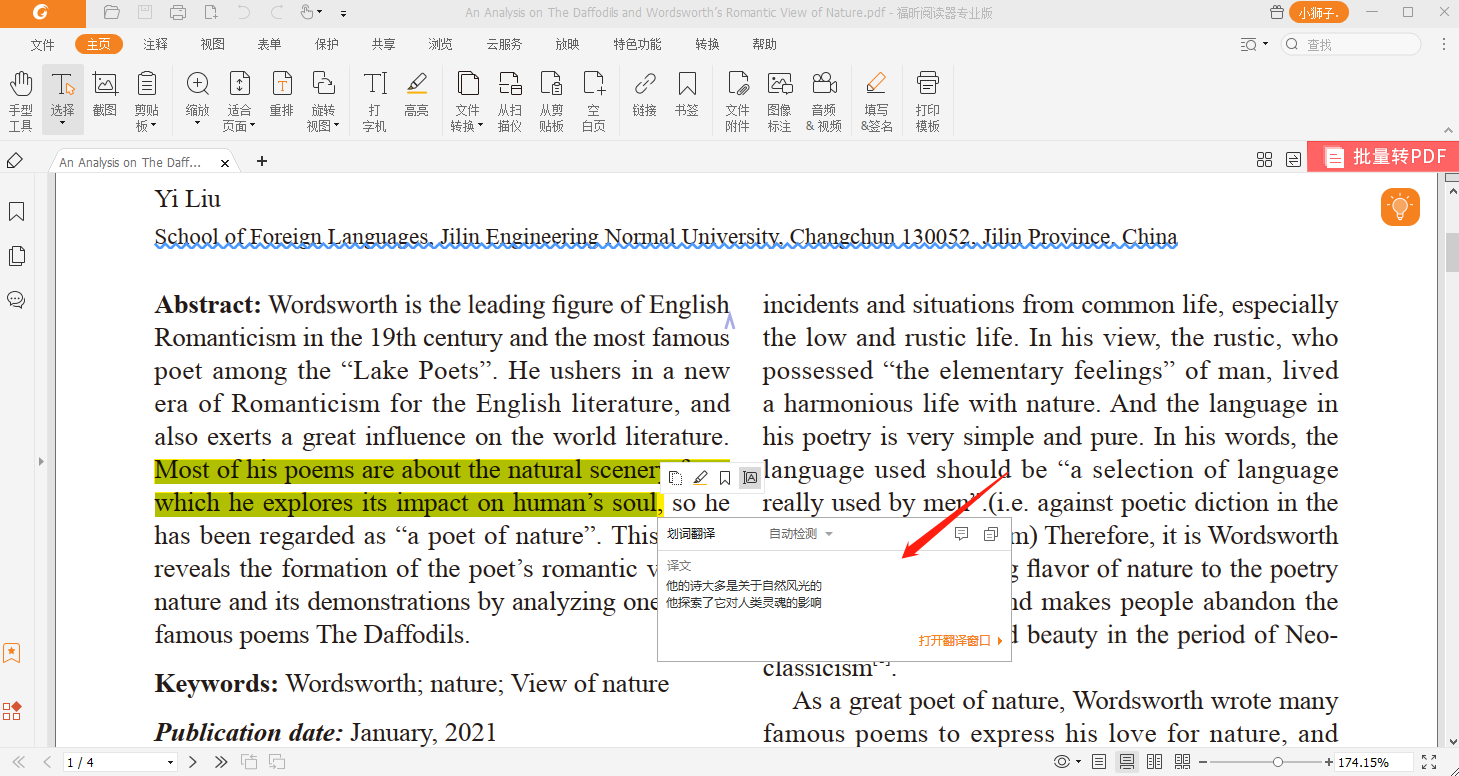The height and width of the screenshot is (776, 1459).
Task: Click the Snapshot (截图) tool
Action: click(x=105, y=94)
